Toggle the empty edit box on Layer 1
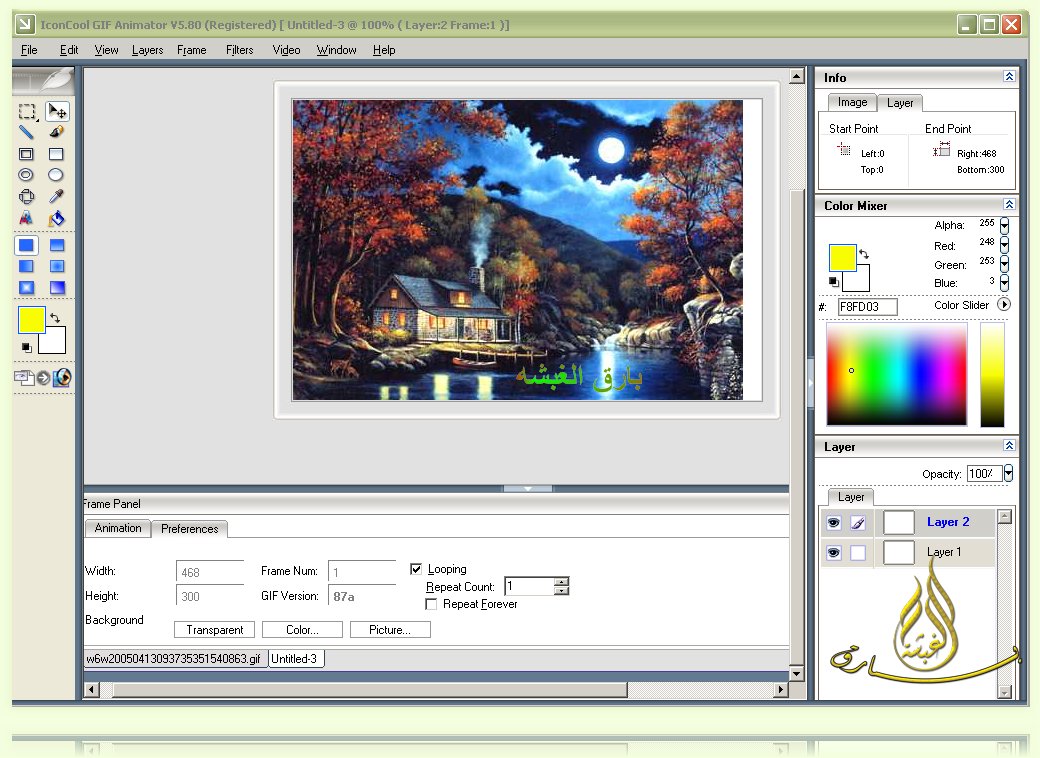Image resolution: width=1040 pixels, height=758 pixels. tap(858, 552)
